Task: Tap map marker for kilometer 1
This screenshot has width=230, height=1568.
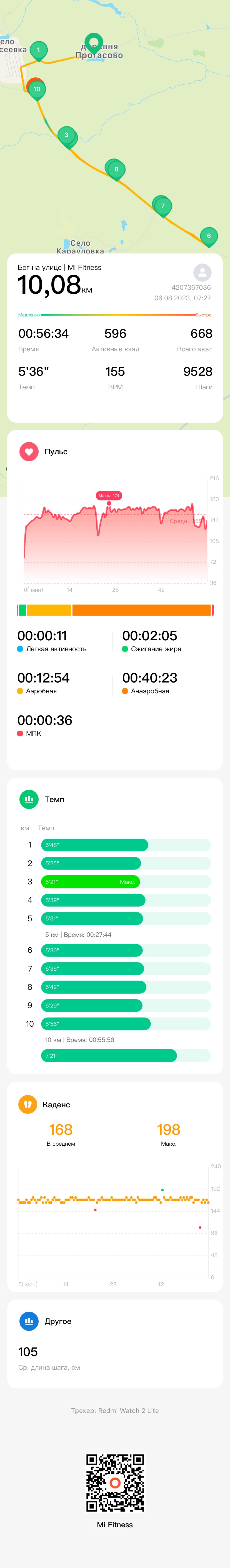Action: 38,51
